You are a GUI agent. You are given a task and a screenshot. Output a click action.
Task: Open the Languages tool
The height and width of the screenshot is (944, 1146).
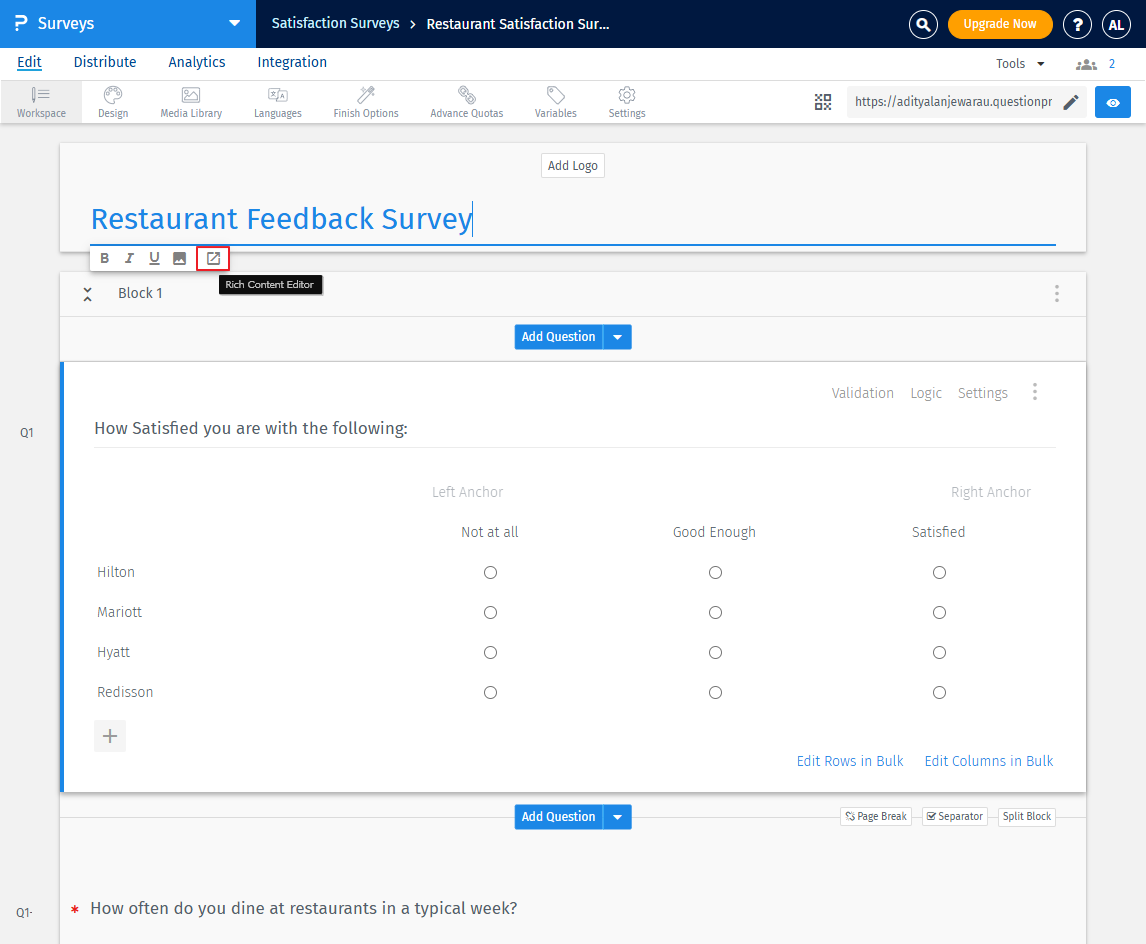coord(277,101)
